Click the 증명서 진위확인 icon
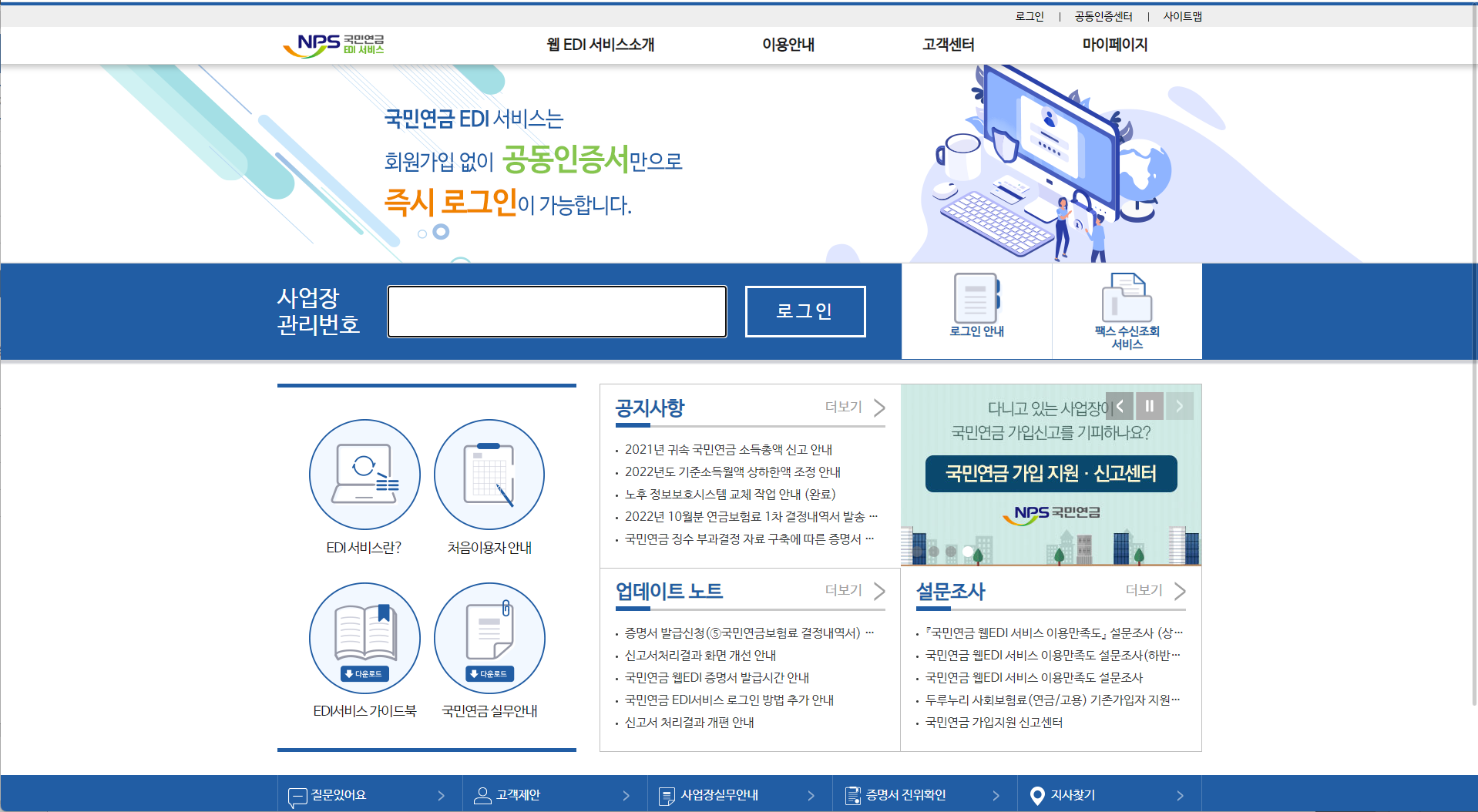 point(852,796)
